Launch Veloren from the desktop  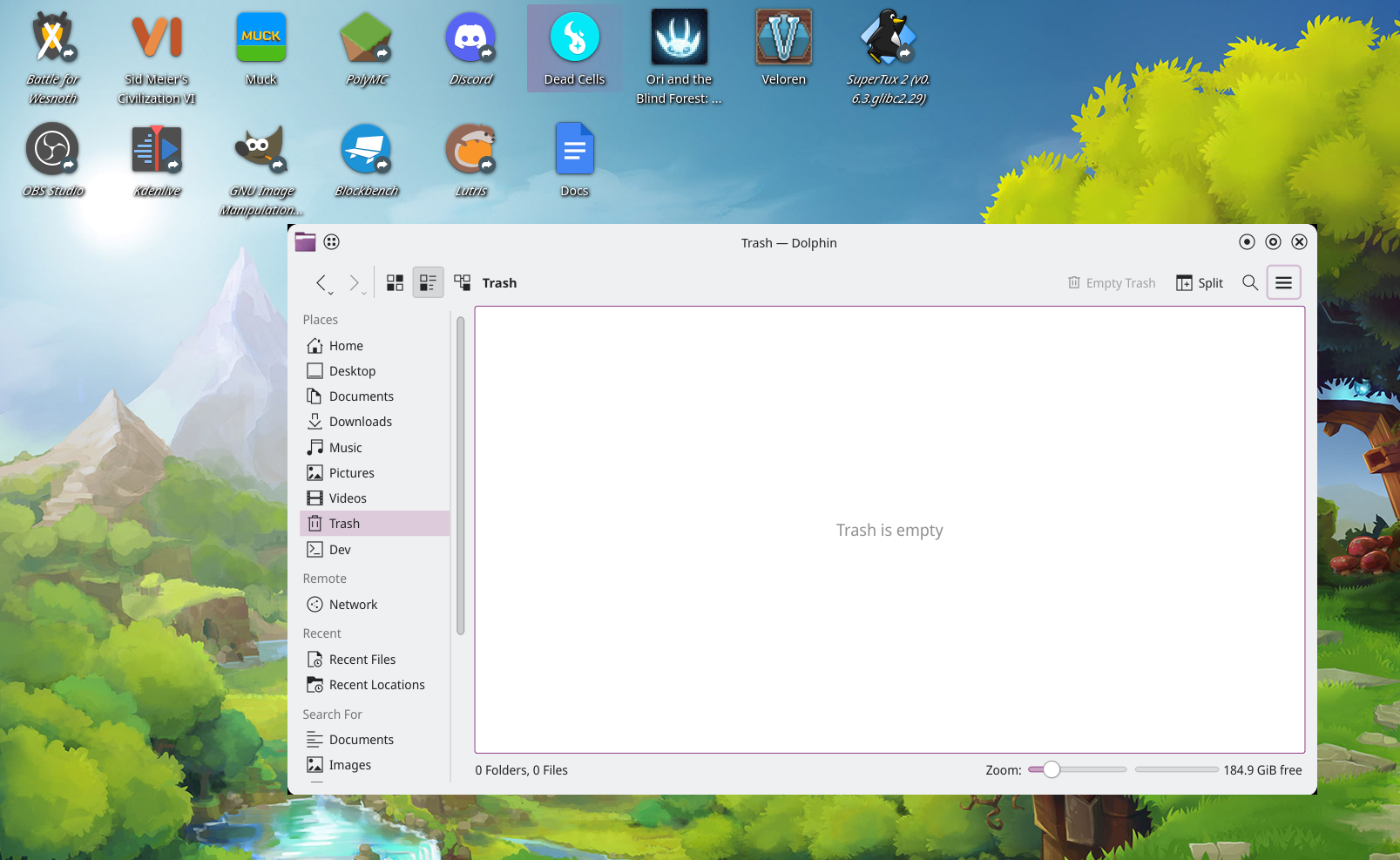[x=784, y=48]
